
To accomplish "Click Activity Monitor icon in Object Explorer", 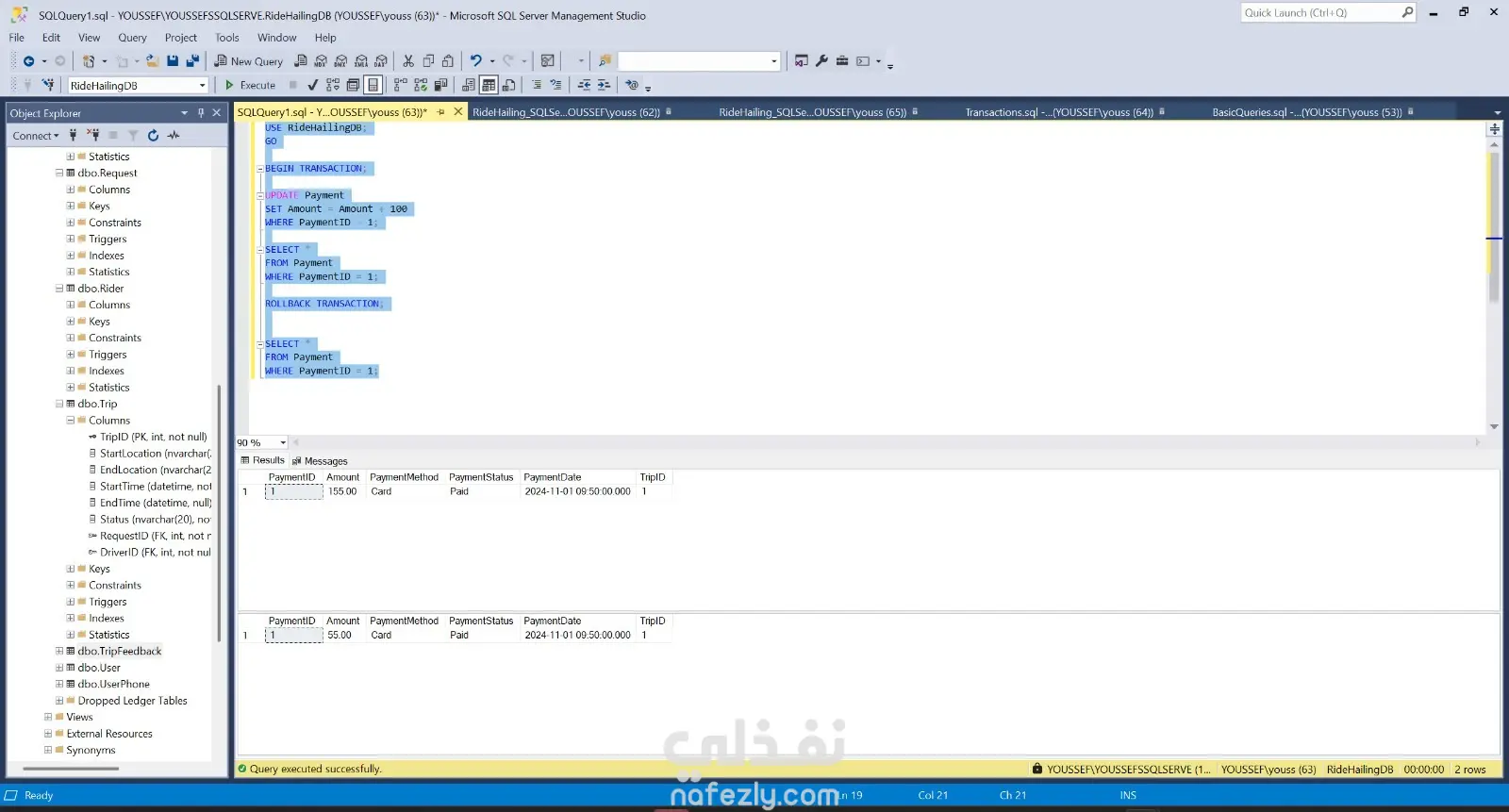I will tap(174, 136).
